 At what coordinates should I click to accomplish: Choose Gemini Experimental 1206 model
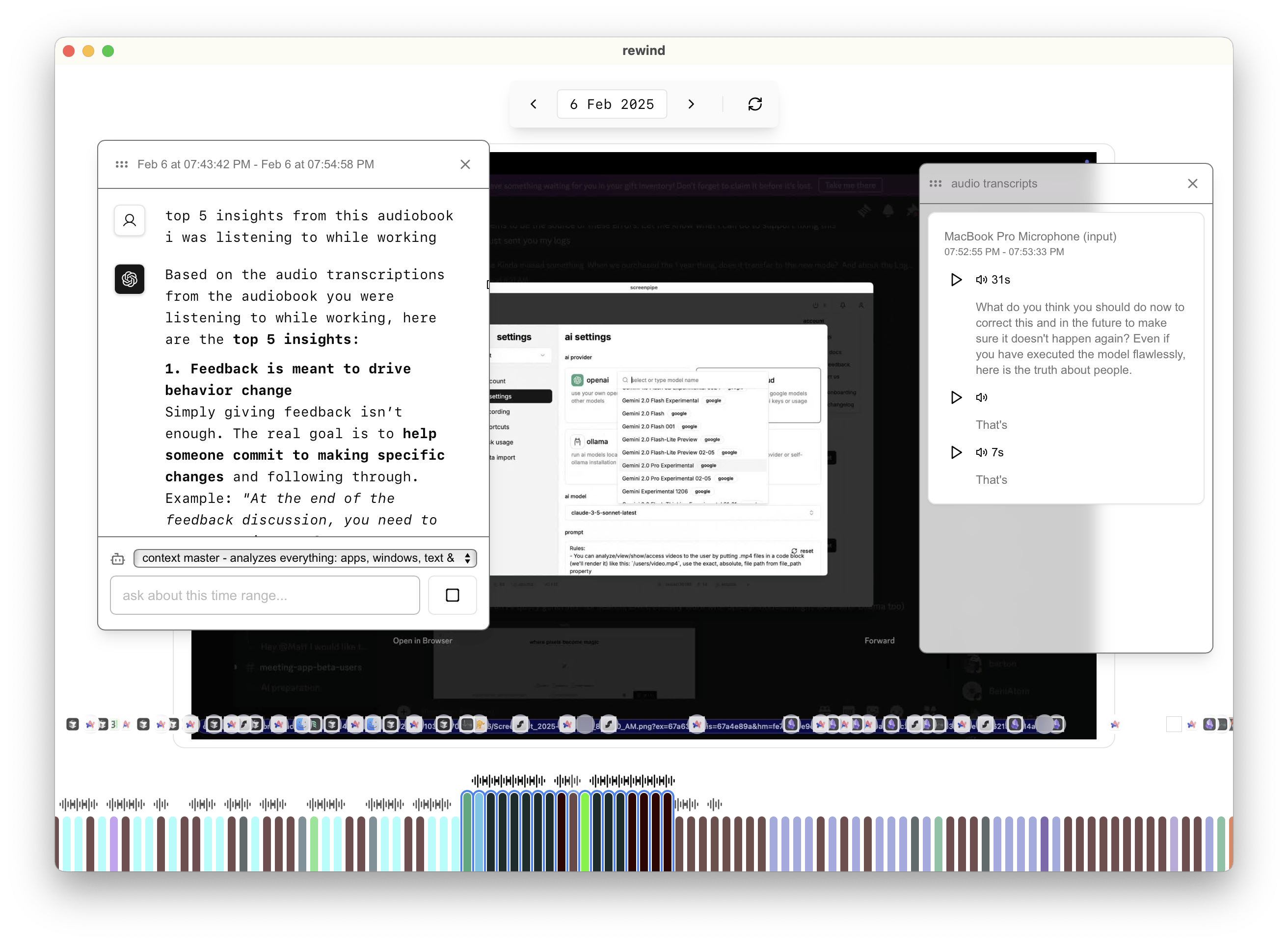[693, 492]
